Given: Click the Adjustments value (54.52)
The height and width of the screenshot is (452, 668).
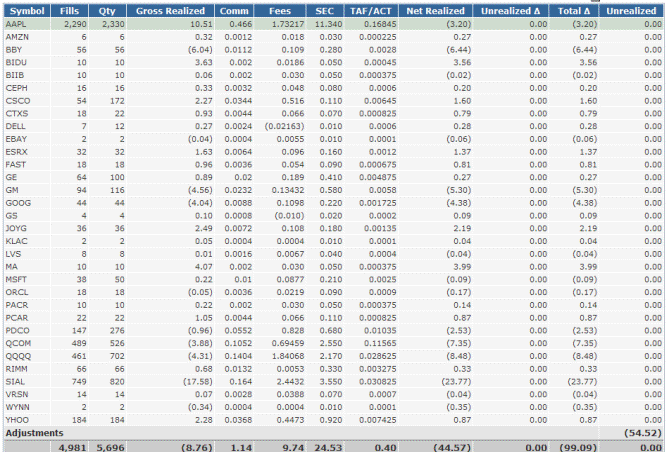Looking at the screenshot, I should pyautogui.click(x=642, y=433).
